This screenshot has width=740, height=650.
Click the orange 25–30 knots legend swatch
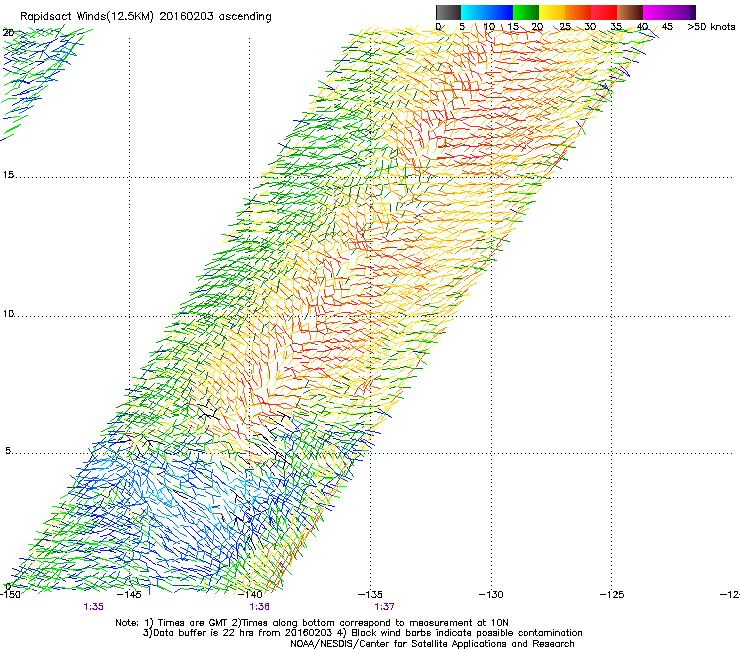coord(578,12)
